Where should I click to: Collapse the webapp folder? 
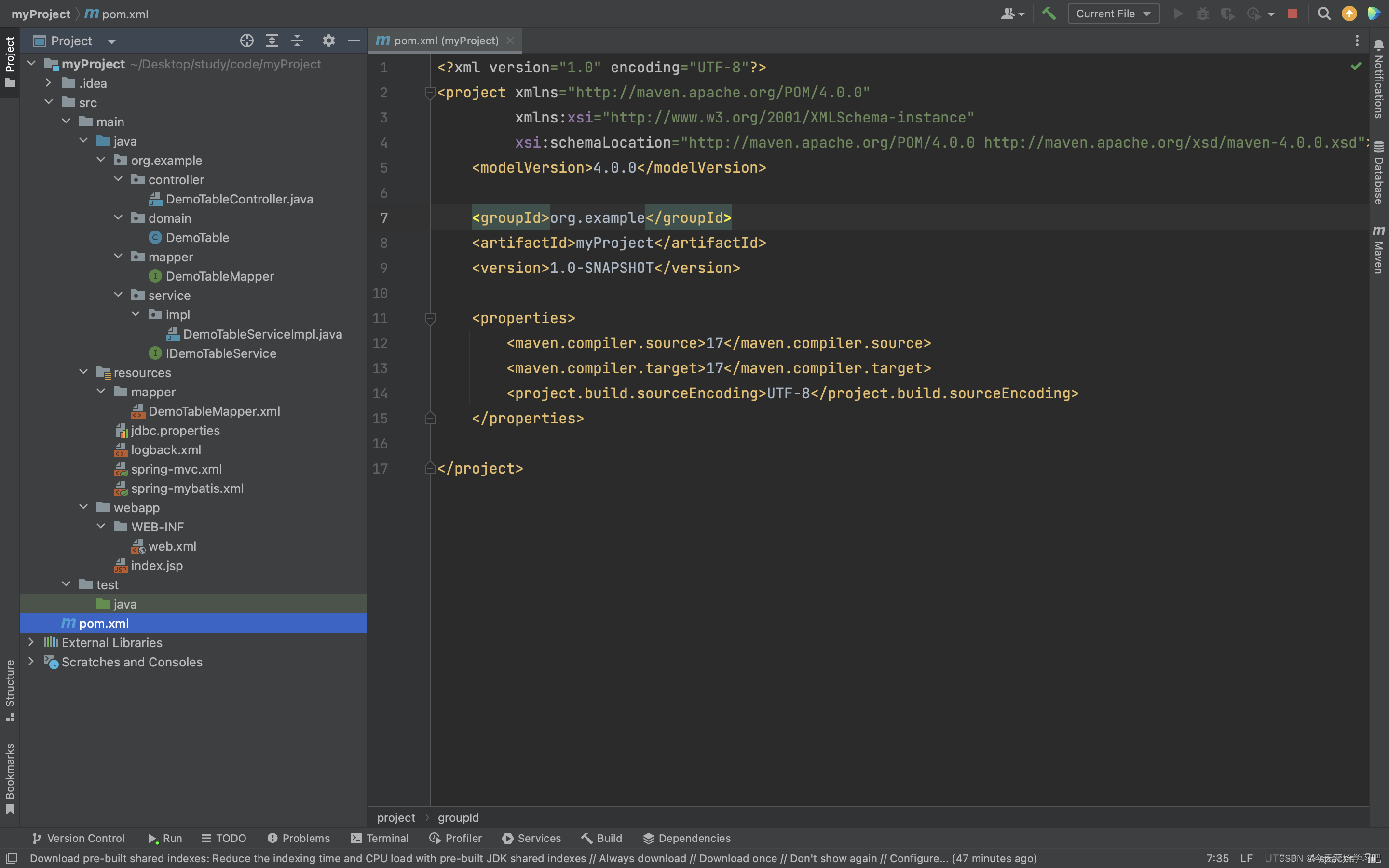(x=83, y=507)
